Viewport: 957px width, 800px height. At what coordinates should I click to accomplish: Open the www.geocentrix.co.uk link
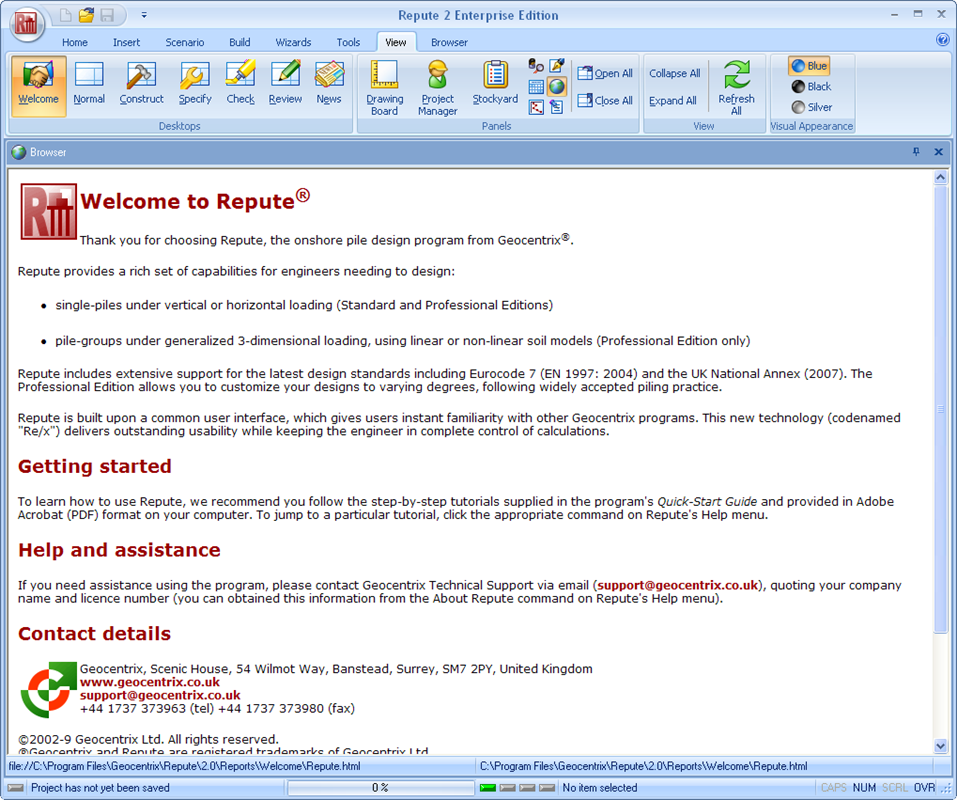[150, 682]
